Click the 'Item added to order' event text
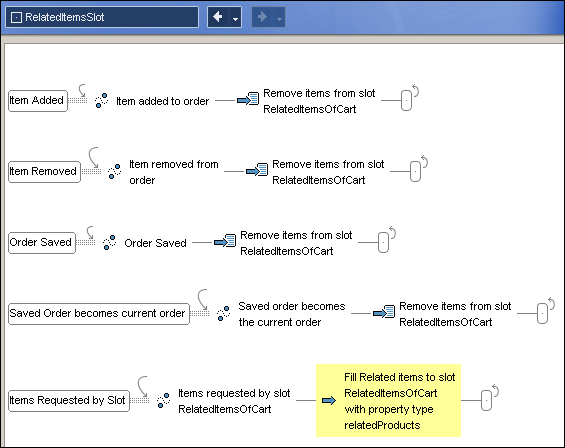Image resolution: width=565 pixels, height=448 pixels. click(x=163, y=101)
